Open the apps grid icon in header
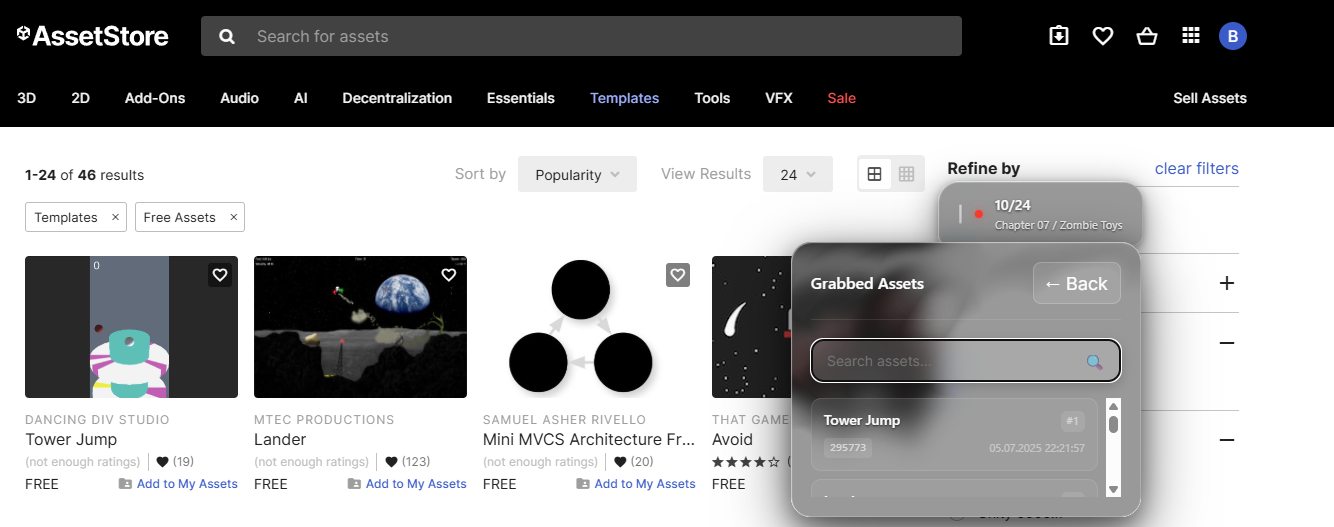 tap(1190, 36)
